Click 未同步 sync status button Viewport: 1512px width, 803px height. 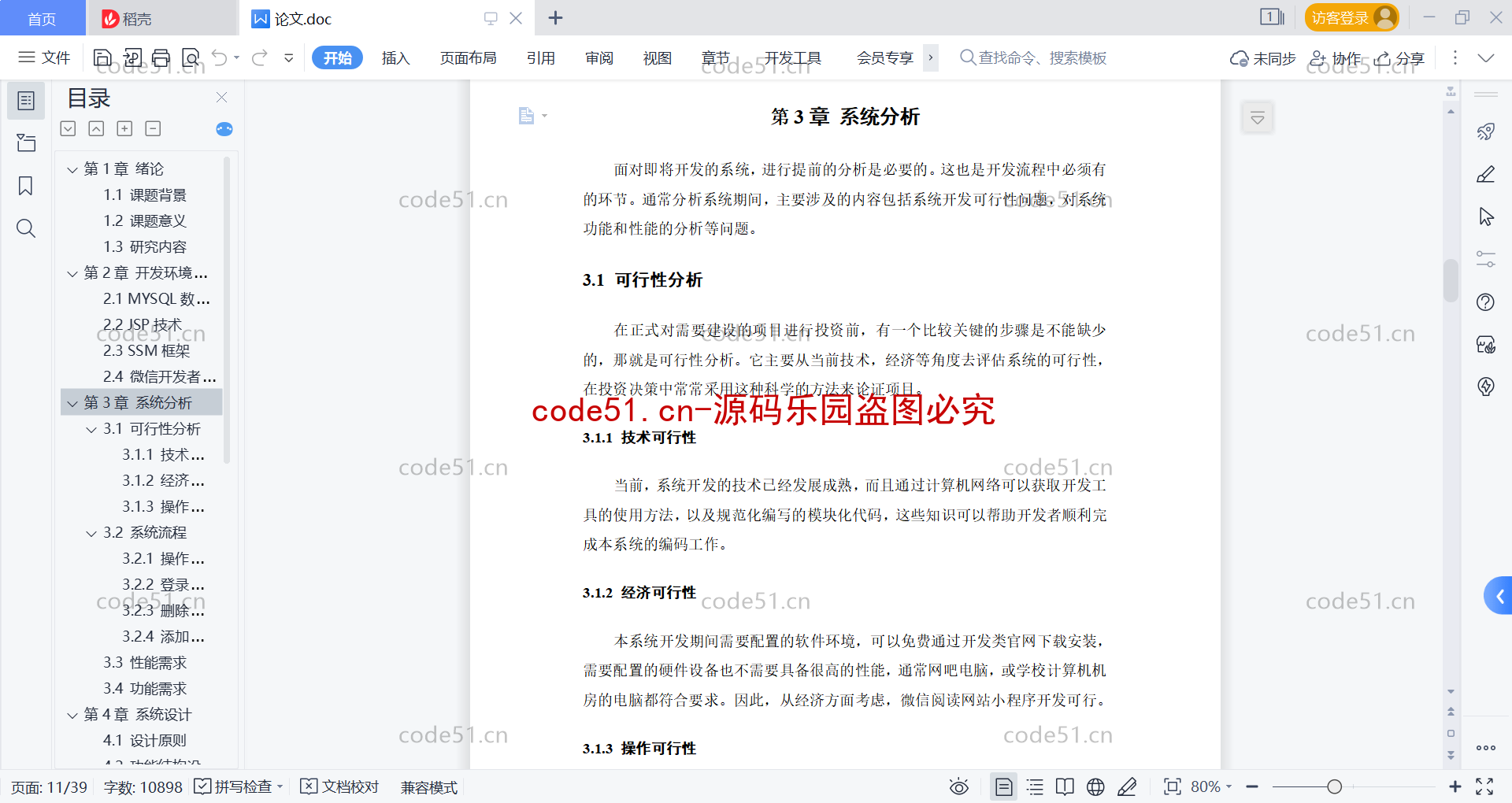pos(1263,57)
